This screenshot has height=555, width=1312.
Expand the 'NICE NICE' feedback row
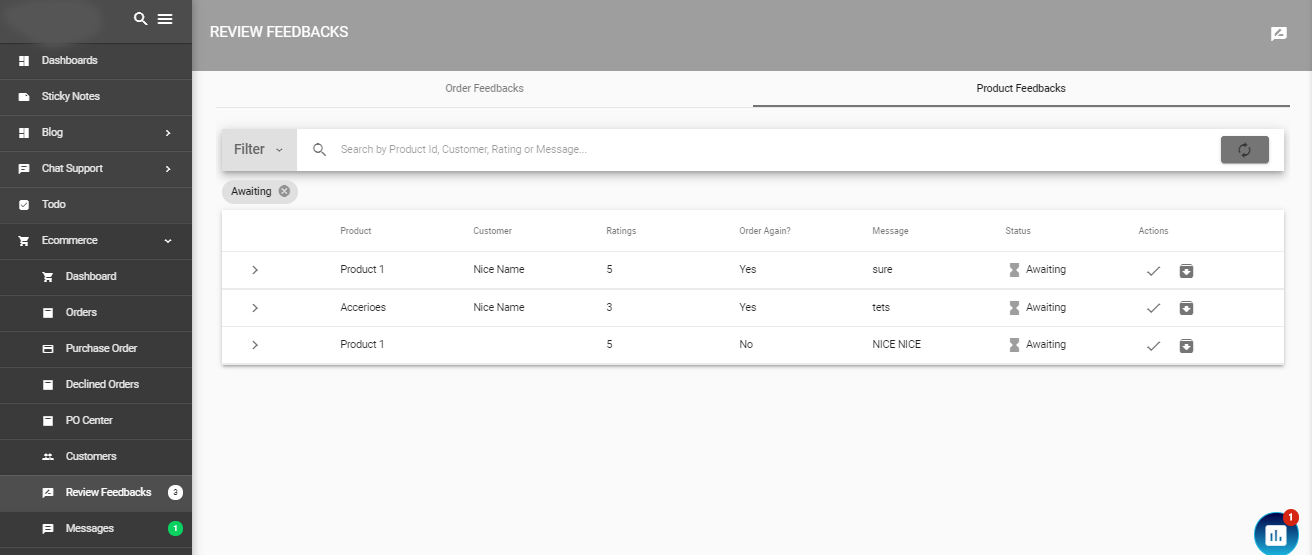pyautogui.click(x=255, y=345)
